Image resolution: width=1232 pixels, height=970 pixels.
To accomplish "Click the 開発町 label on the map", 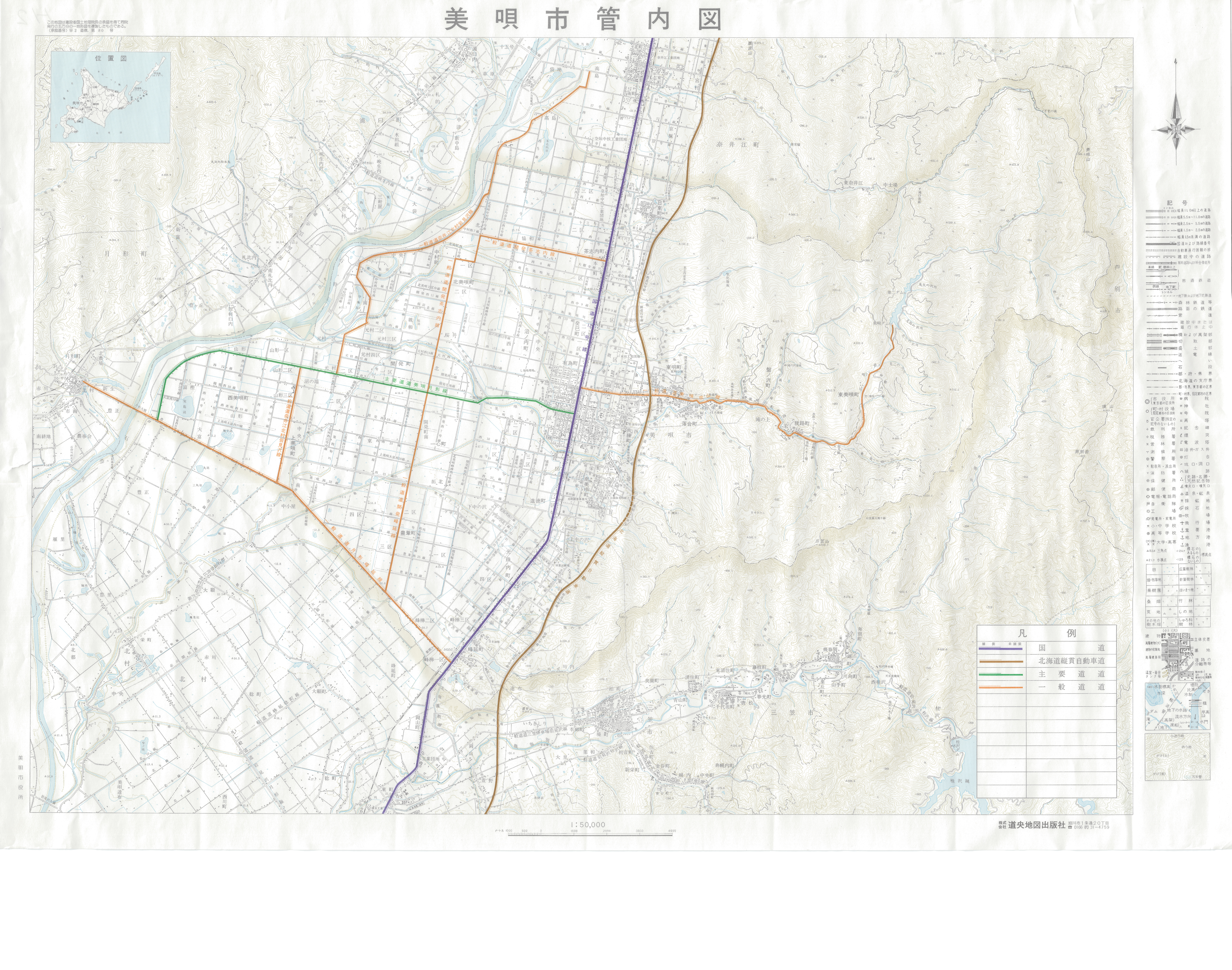I will [x=401, y=364].
